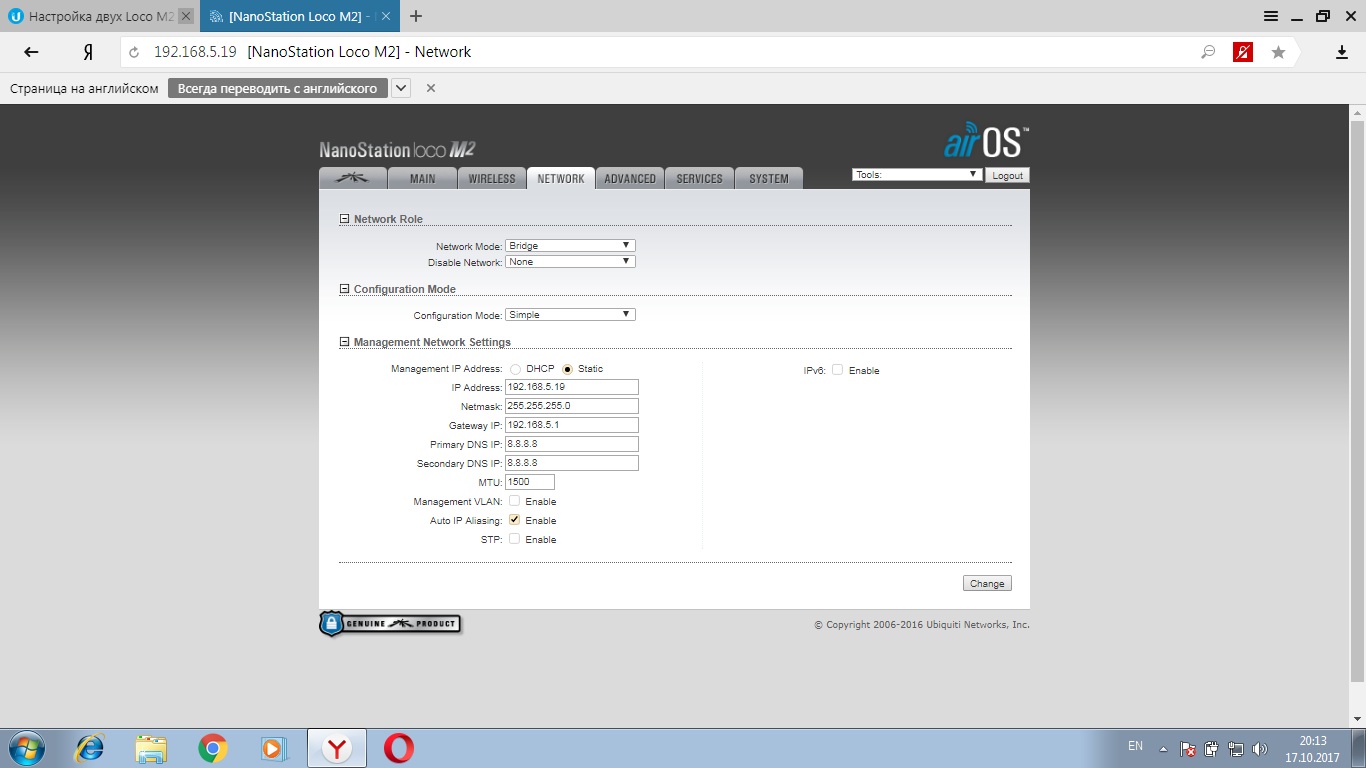This screenshot has width=1366, height=768.
Task: Click the Change button
Action: point(987,583)
